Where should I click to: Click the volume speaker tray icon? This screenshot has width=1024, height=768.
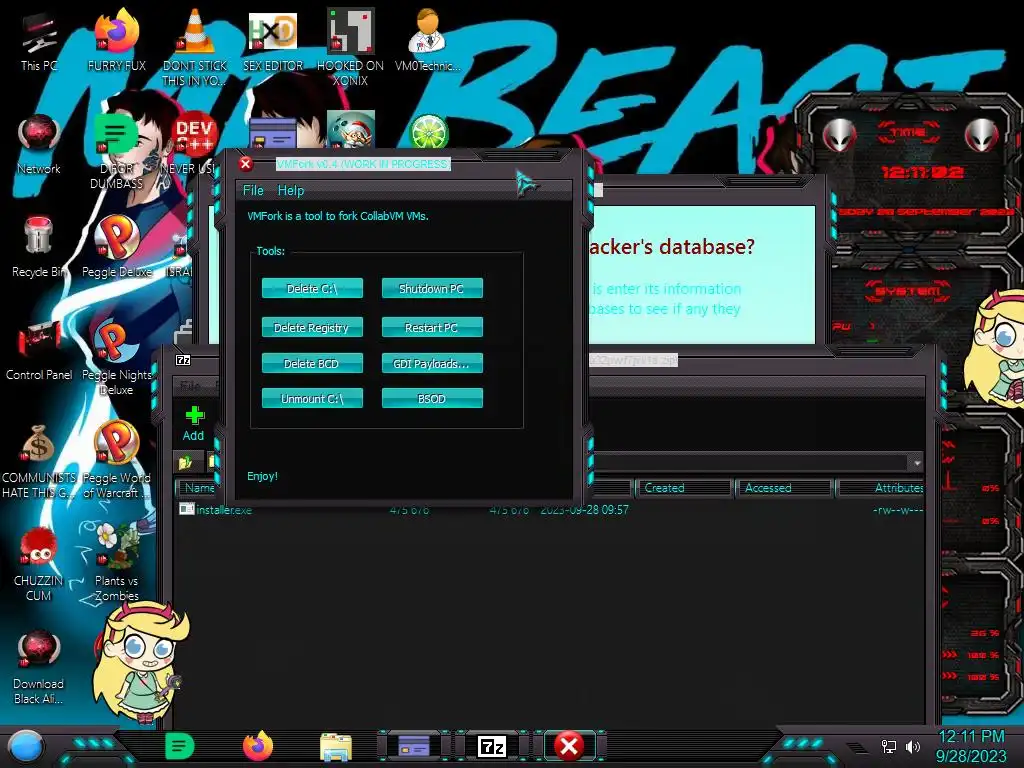(x=912, y=746)
